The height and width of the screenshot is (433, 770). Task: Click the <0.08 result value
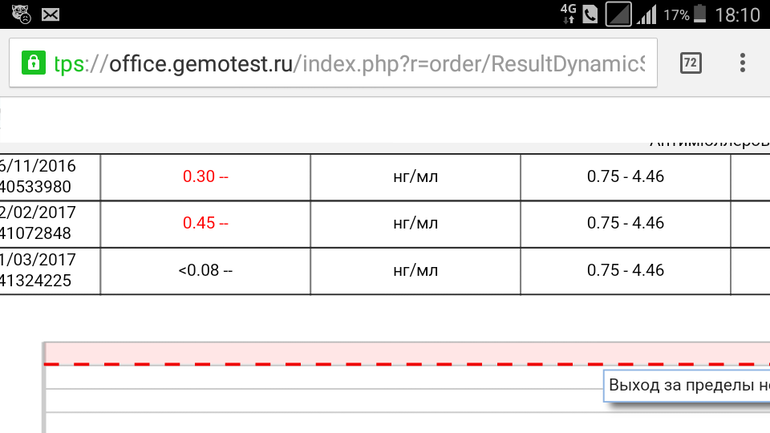(x=205, y=270)
